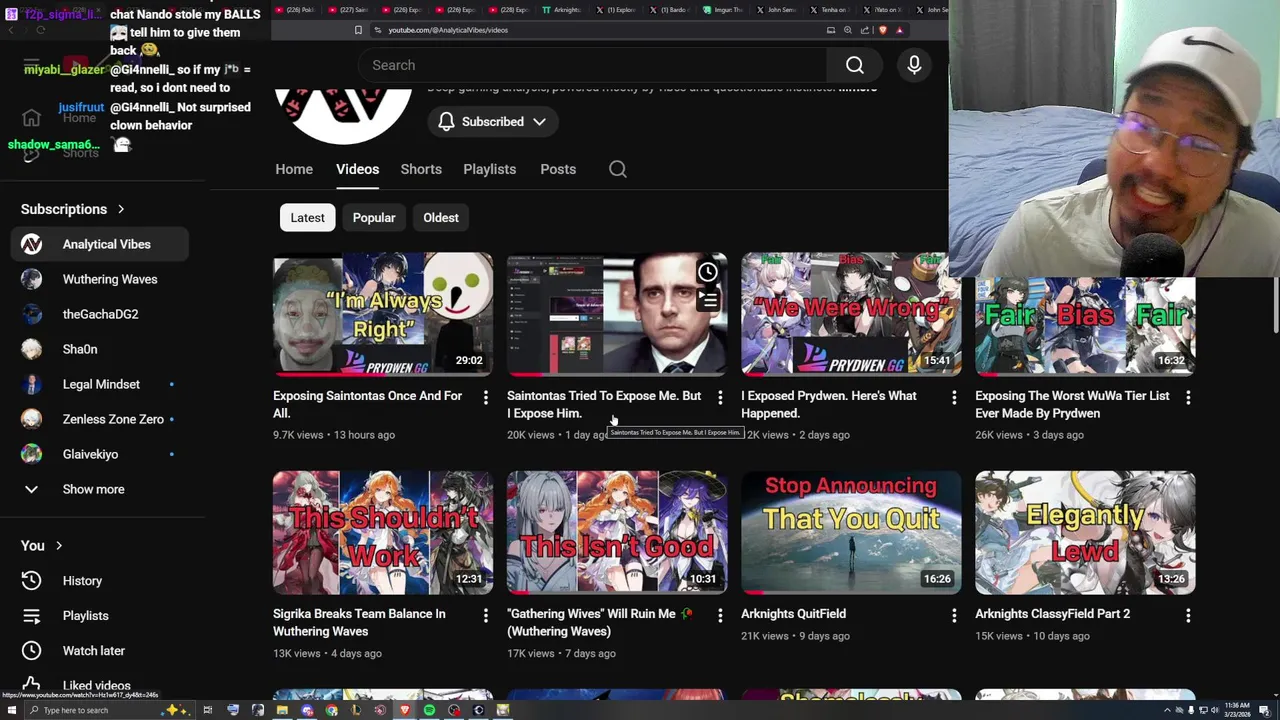This screenshot has width=1280, height=720.
Task: Start voice search with the microphone icon
Action: (x=914, y=65)
